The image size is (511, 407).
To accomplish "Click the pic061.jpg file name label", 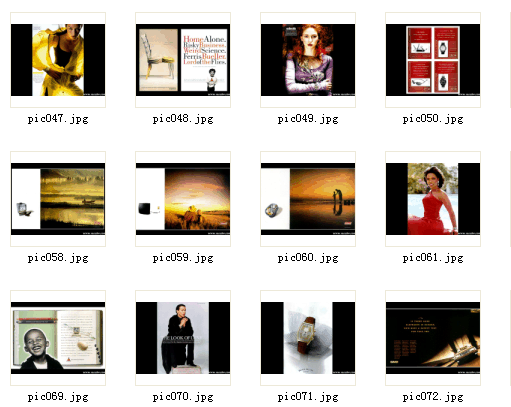I will (433, 258).
